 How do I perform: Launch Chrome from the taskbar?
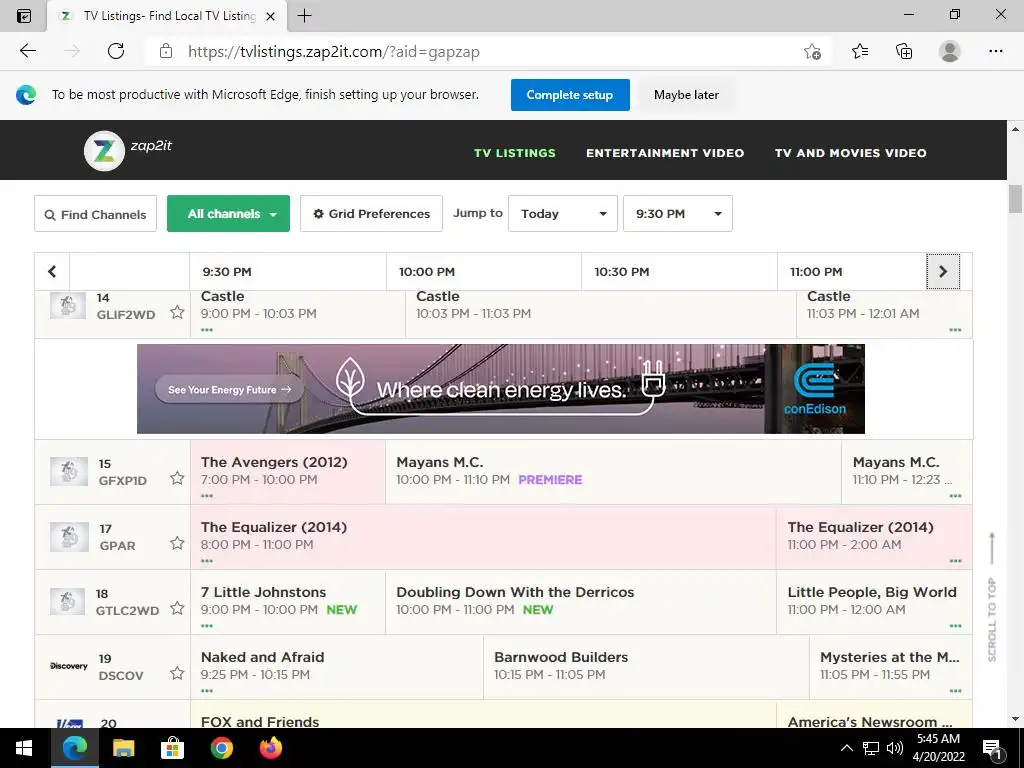pyautogui.click(x=221, y=748)
